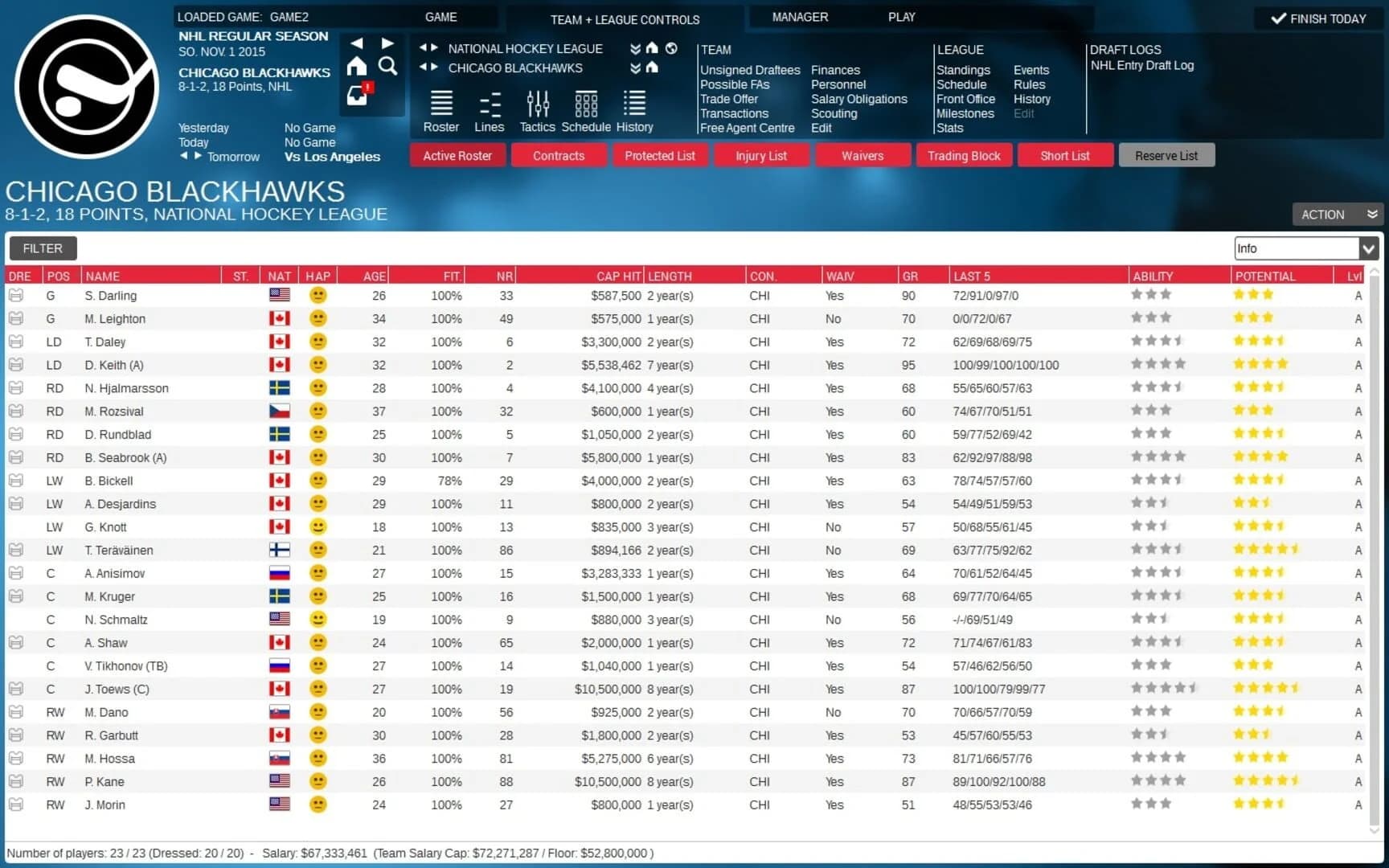The height and width of the screenshot is (868, 1389).
Task: Click B. Bickell's 78% fitness value
Action: (x=449, y=481)
